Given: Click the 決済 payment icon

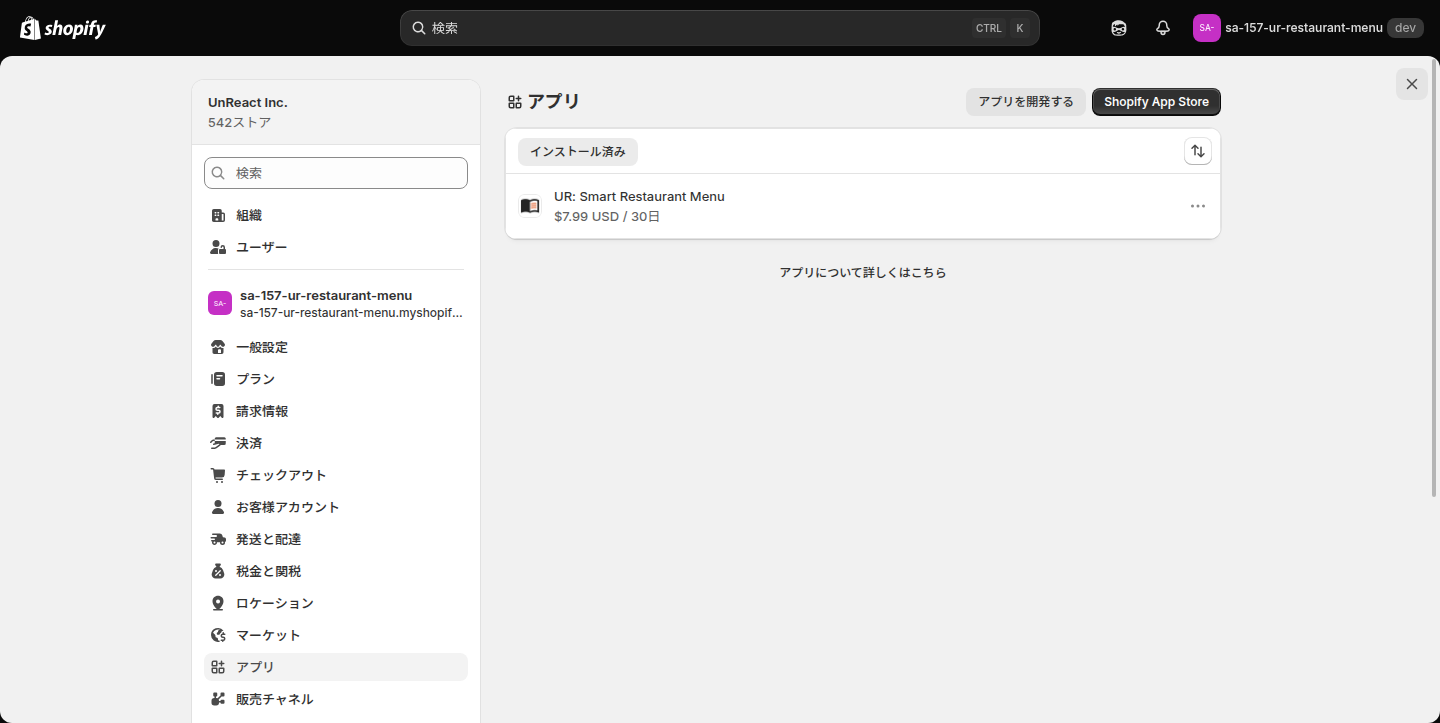Looking at the screenshot, I should point(218,443).
